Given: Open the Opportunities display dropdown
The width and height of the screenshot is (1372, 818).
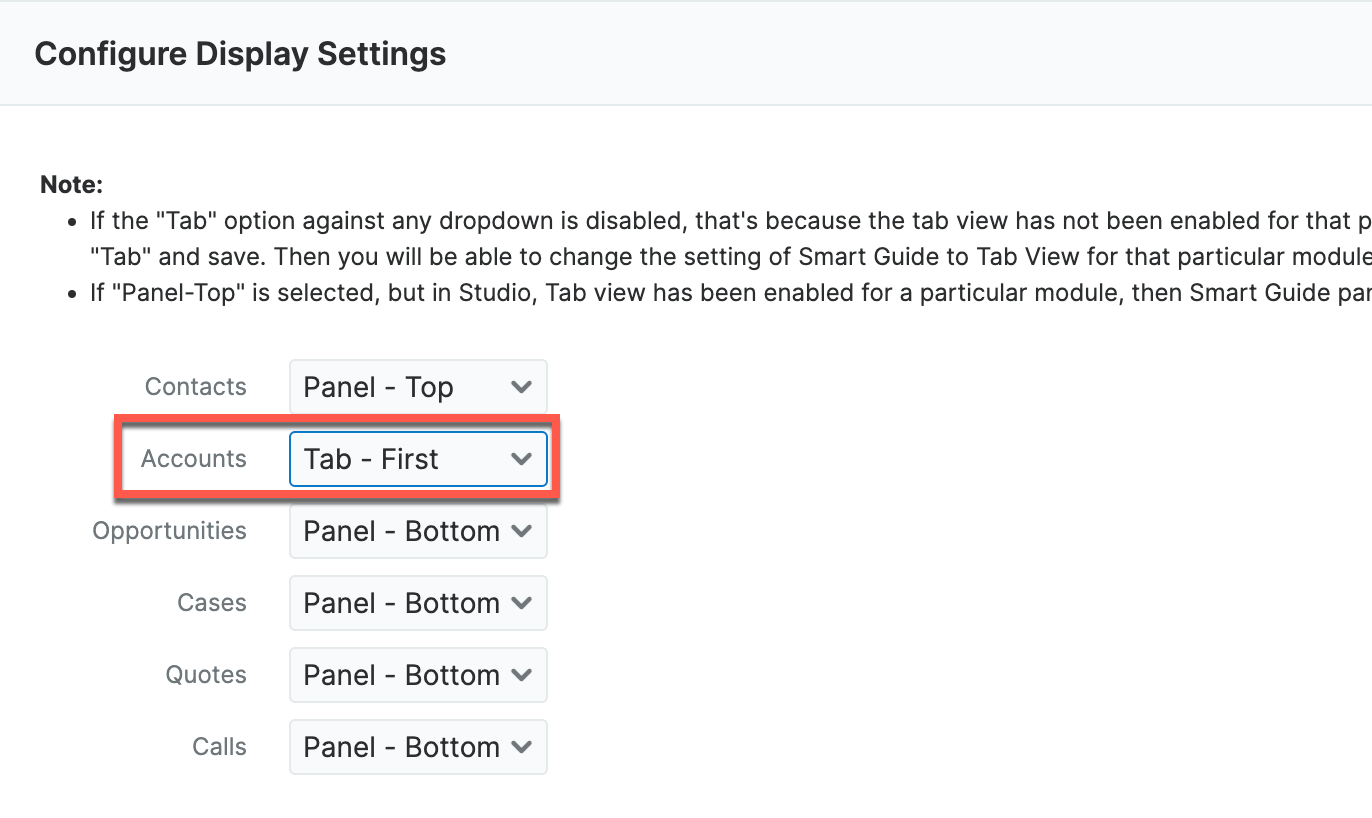Looking at the screenshot, I should click(x=417, y=531).
